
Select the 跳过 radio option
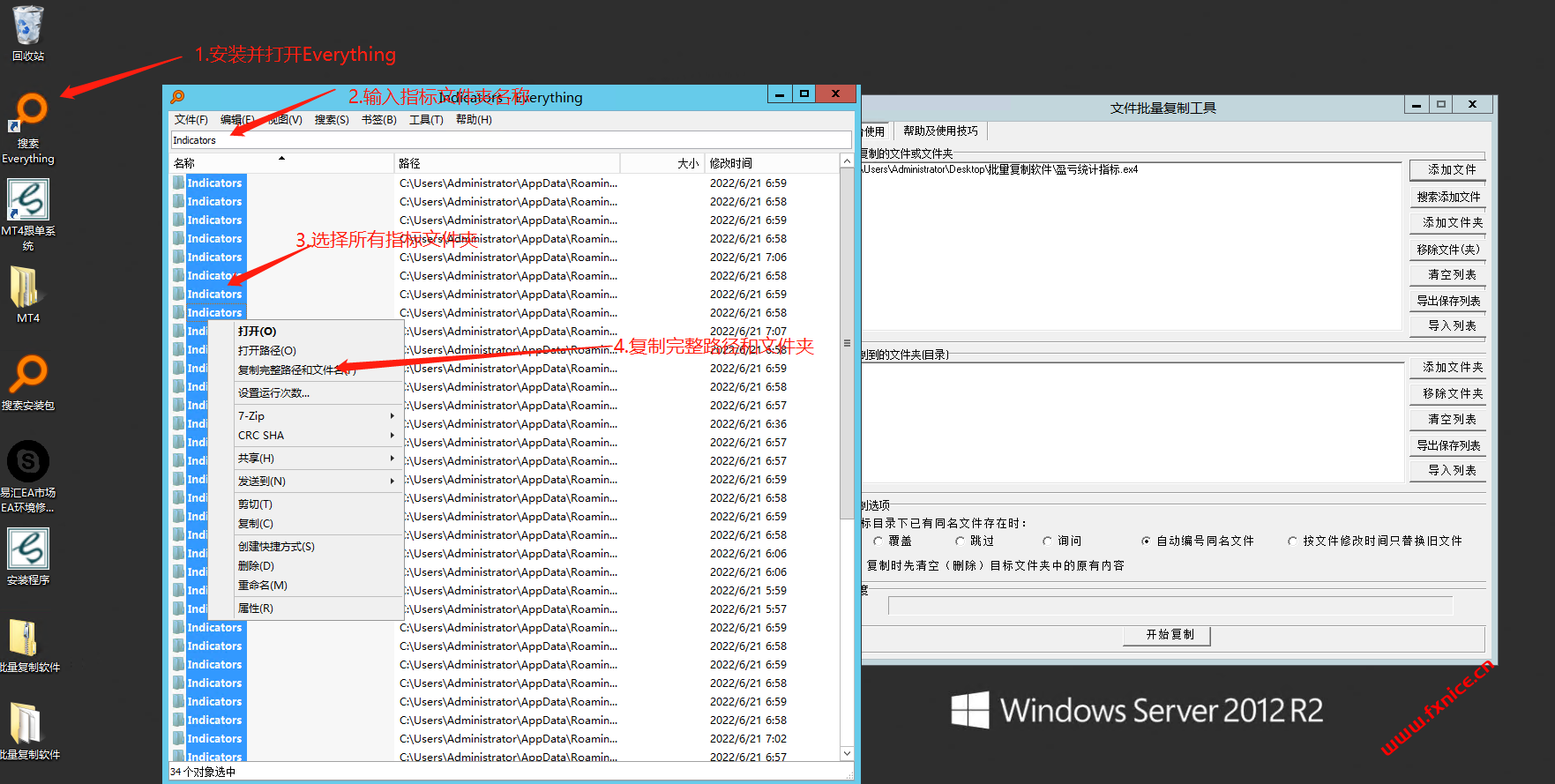pyautogui.click(x=960, y=541)
